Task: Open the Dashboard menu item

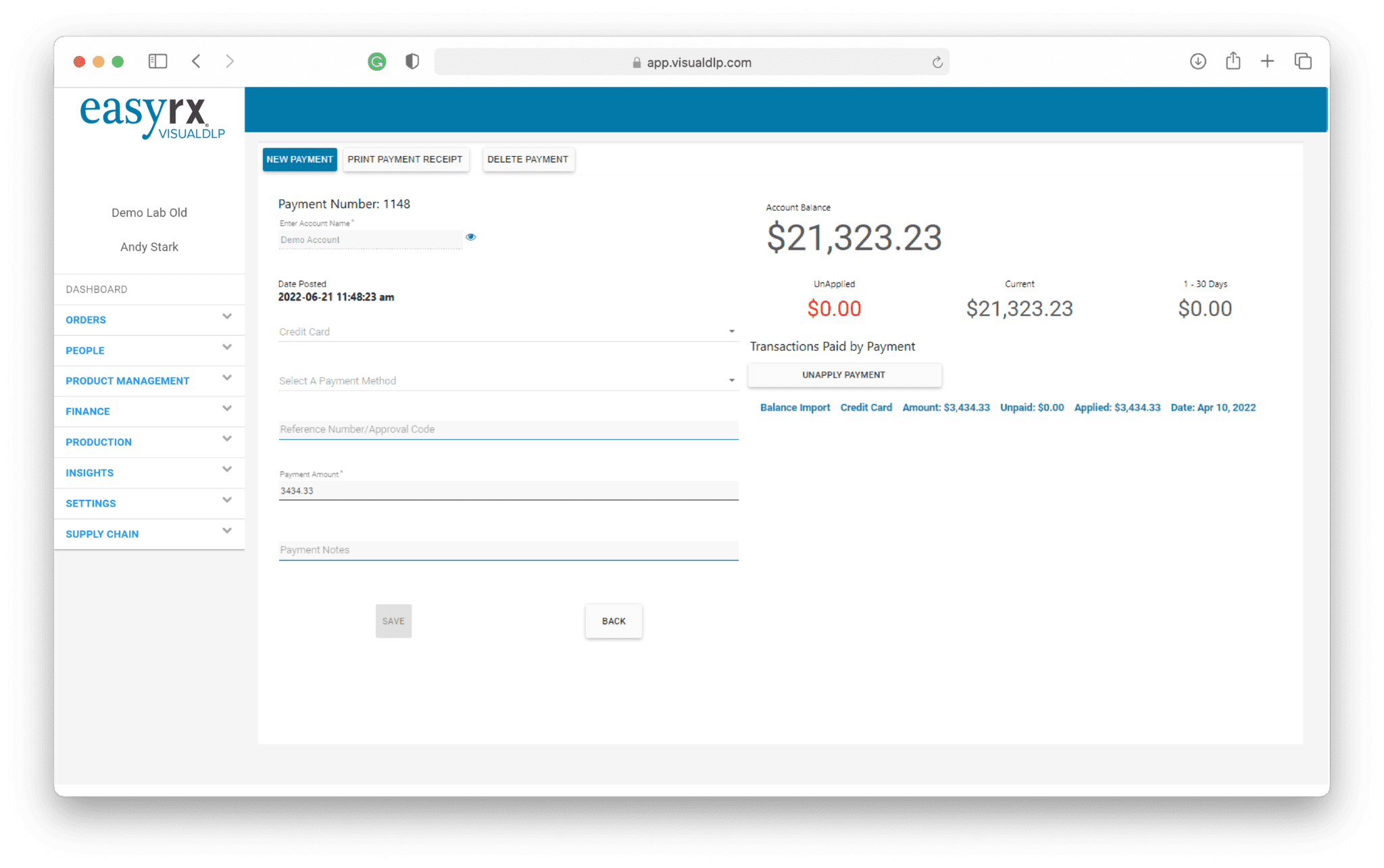Action: (x=97, y=289)
